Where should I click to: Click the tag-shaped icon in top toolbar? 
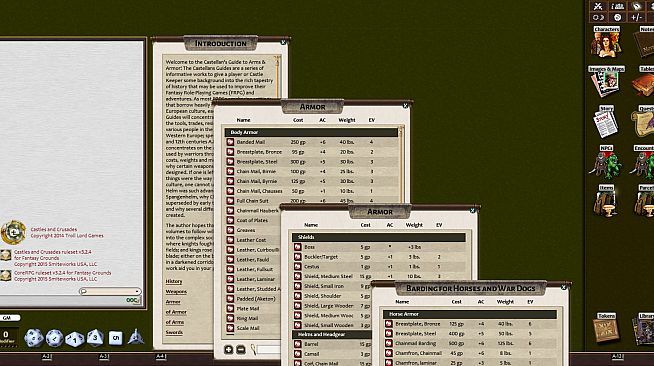click(636, 6)
